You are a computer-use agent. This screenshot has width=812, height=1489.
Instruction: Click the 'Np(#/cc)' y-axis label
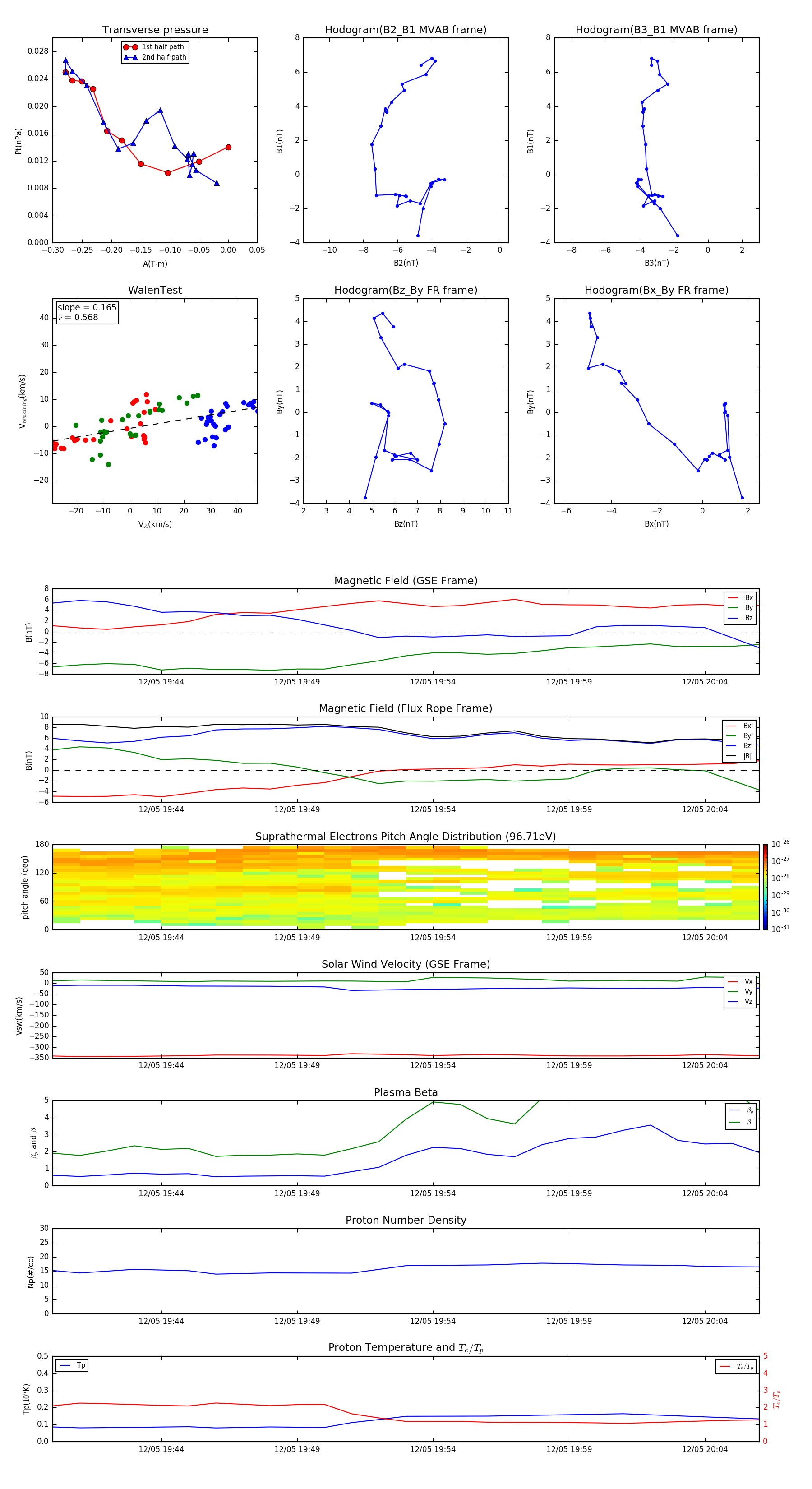click(x=31, y=1271)
